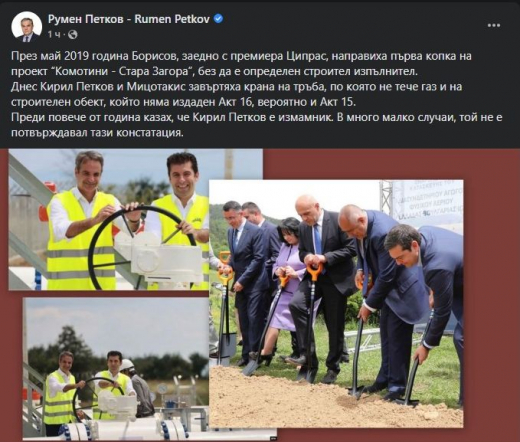Click the globe public audience icon
Viewport: 520px width, 442px height.
click(73, 34)
